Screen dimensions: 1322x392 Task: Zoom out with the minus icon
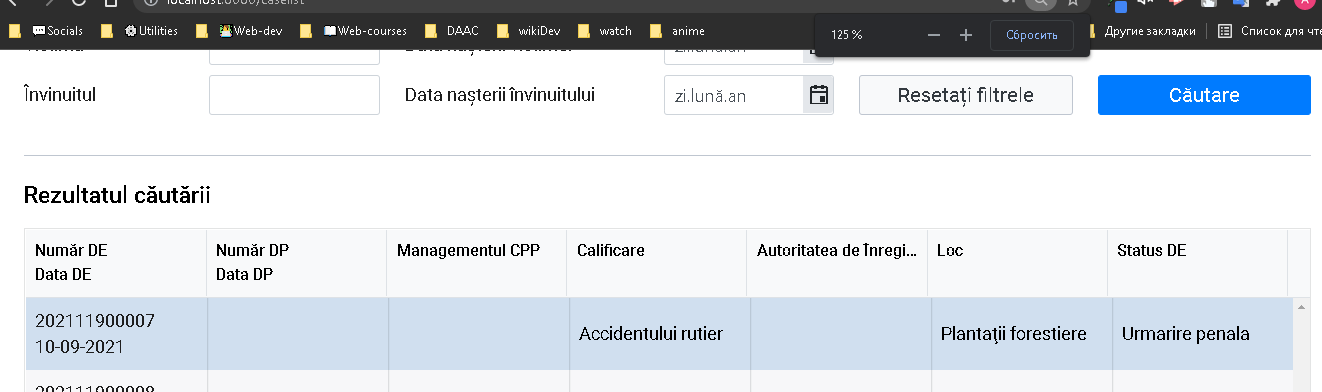point(934,35)
